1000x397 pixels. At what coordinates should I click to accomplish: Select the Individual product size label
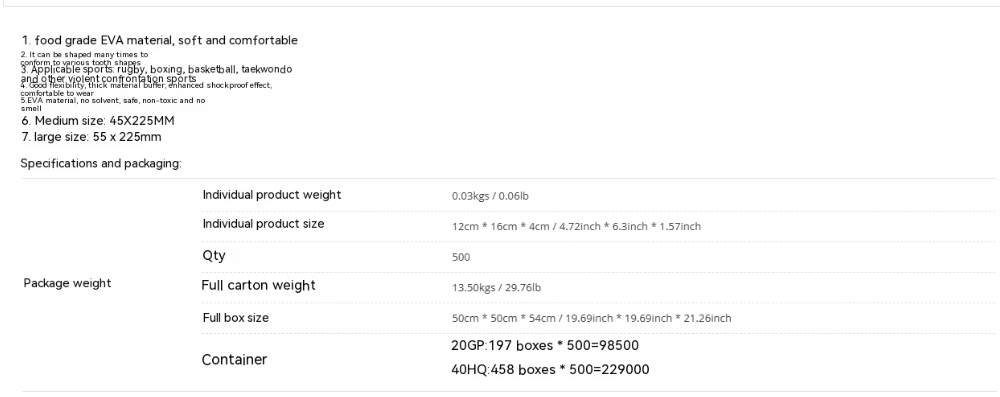[263, 223]
